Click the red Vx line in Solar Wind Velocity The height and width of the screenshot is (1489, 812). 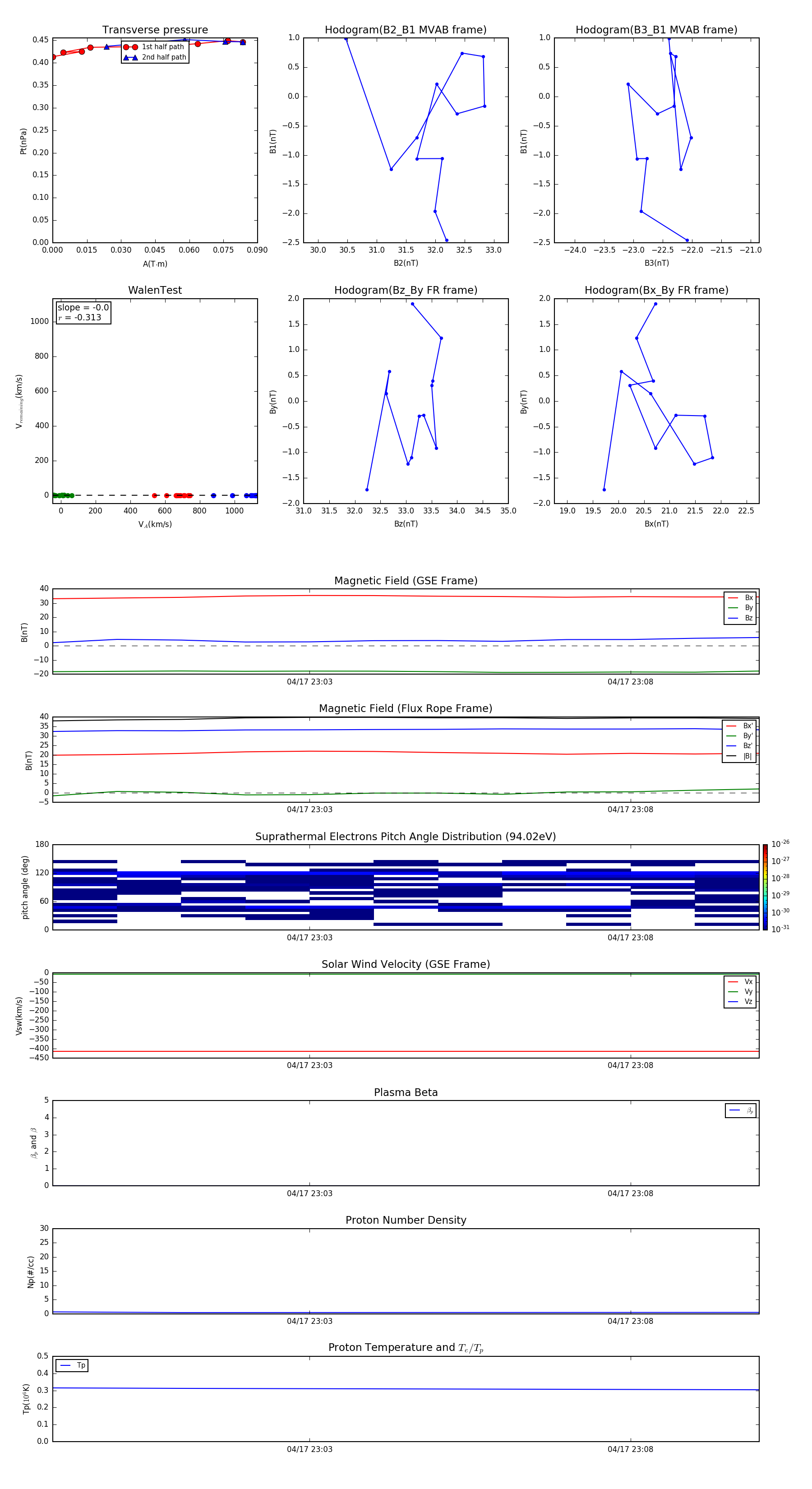click(x=406, y=1051)
